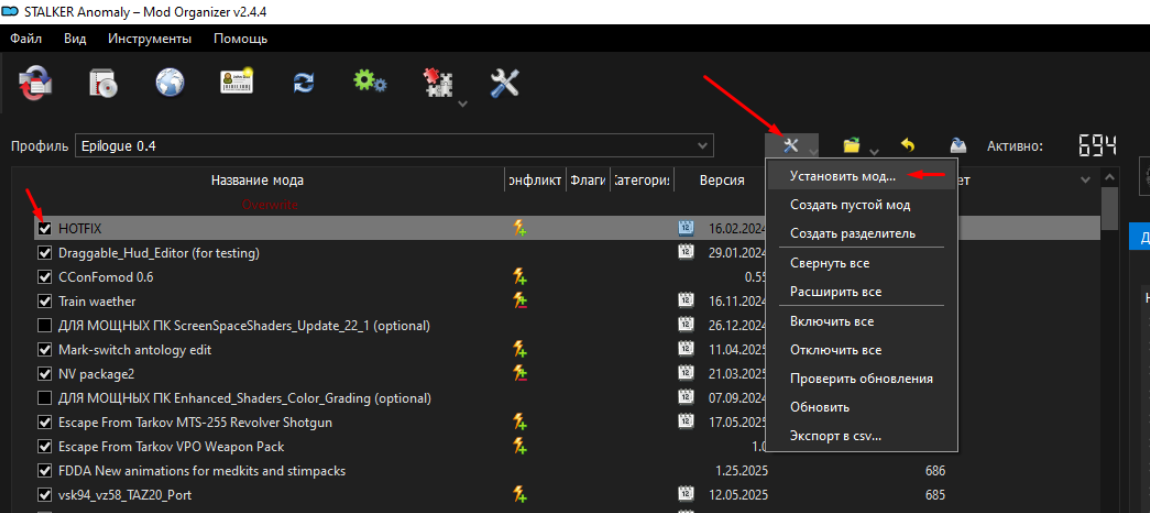This screenshot has height=513, width=1150.
Task: Click the conflict lightning icon of HOTFIX
Action: pyautogui.click(x=519, y=228)
